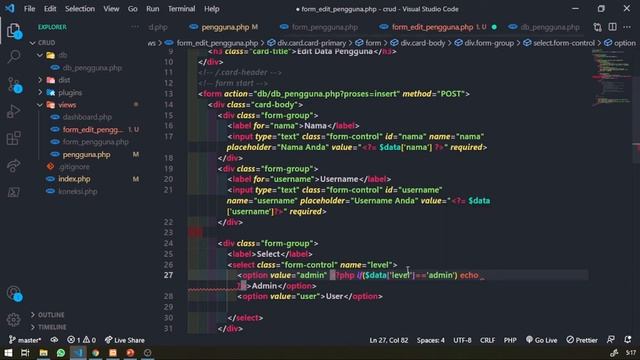The image size is (640, 360).
Task: Click breadcrumb select.form-control
Action: [x=564, y=43]
